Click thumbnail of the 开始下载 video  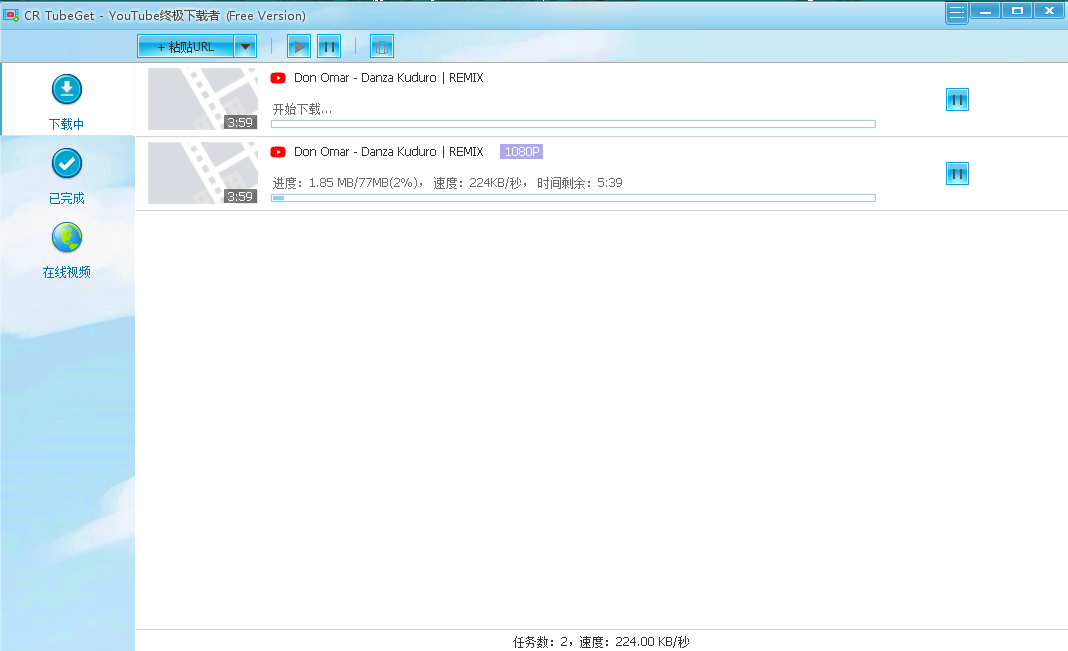(x=203, y=99)
